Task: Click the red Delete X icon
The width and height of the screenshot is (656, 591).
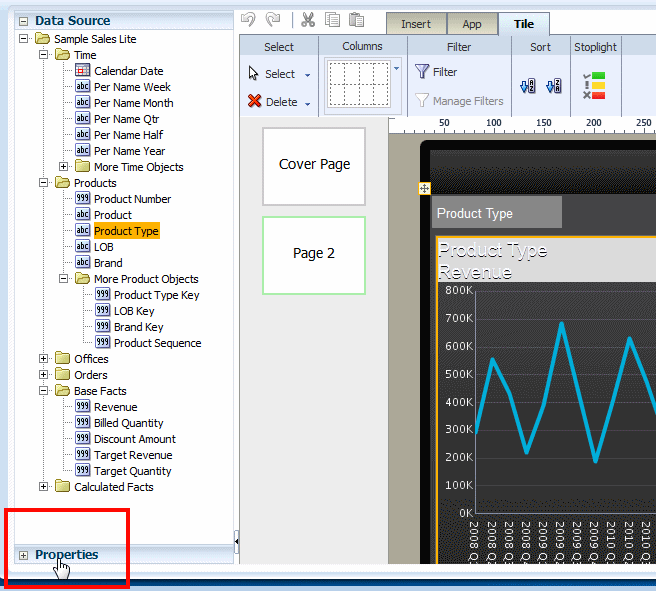Action: pos(254,101)
